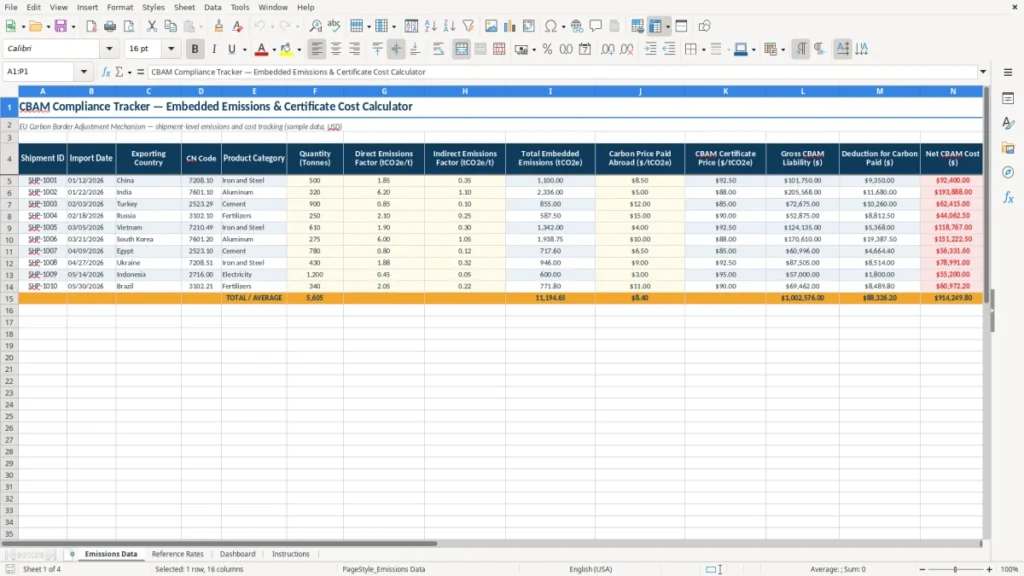Open the Tools menu
1024x576 pixels.
[x=240, y=7]
